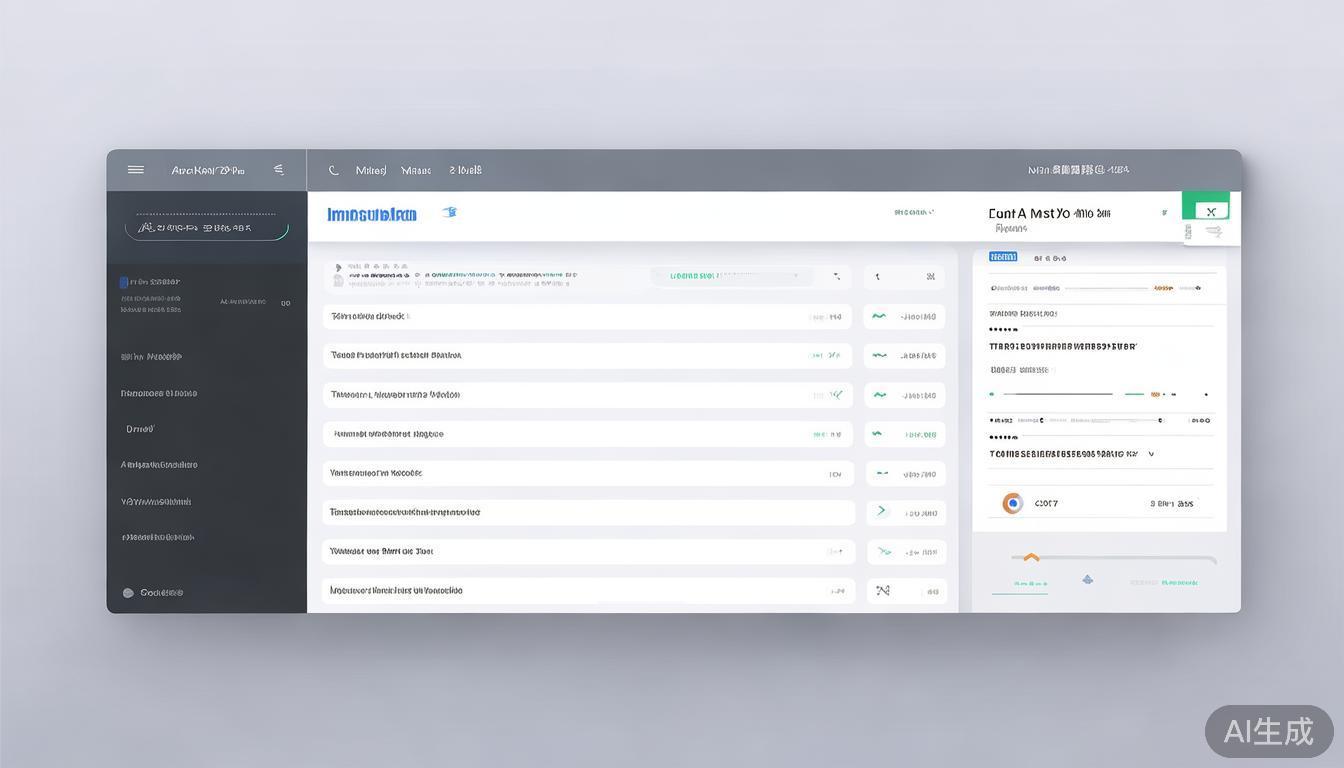Click the rounded outlined button in the sidebar
This screenshot has width=1344, height=768.
pos(206,228)
